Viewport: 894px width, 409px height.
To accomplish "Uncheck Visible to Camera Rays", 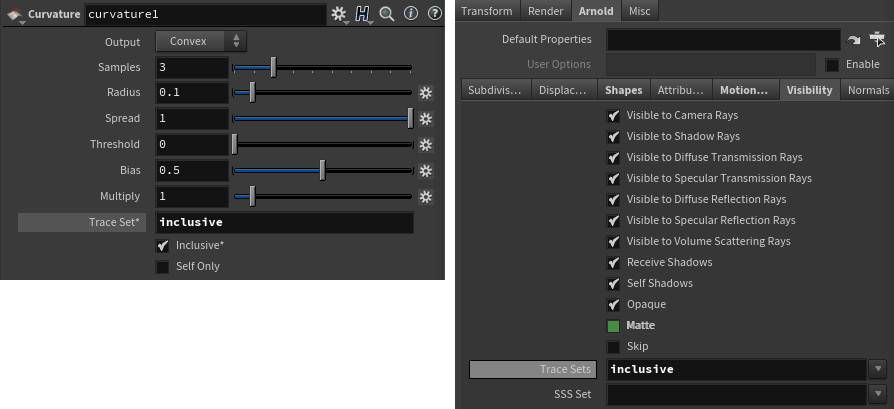I will coord(613,116).
